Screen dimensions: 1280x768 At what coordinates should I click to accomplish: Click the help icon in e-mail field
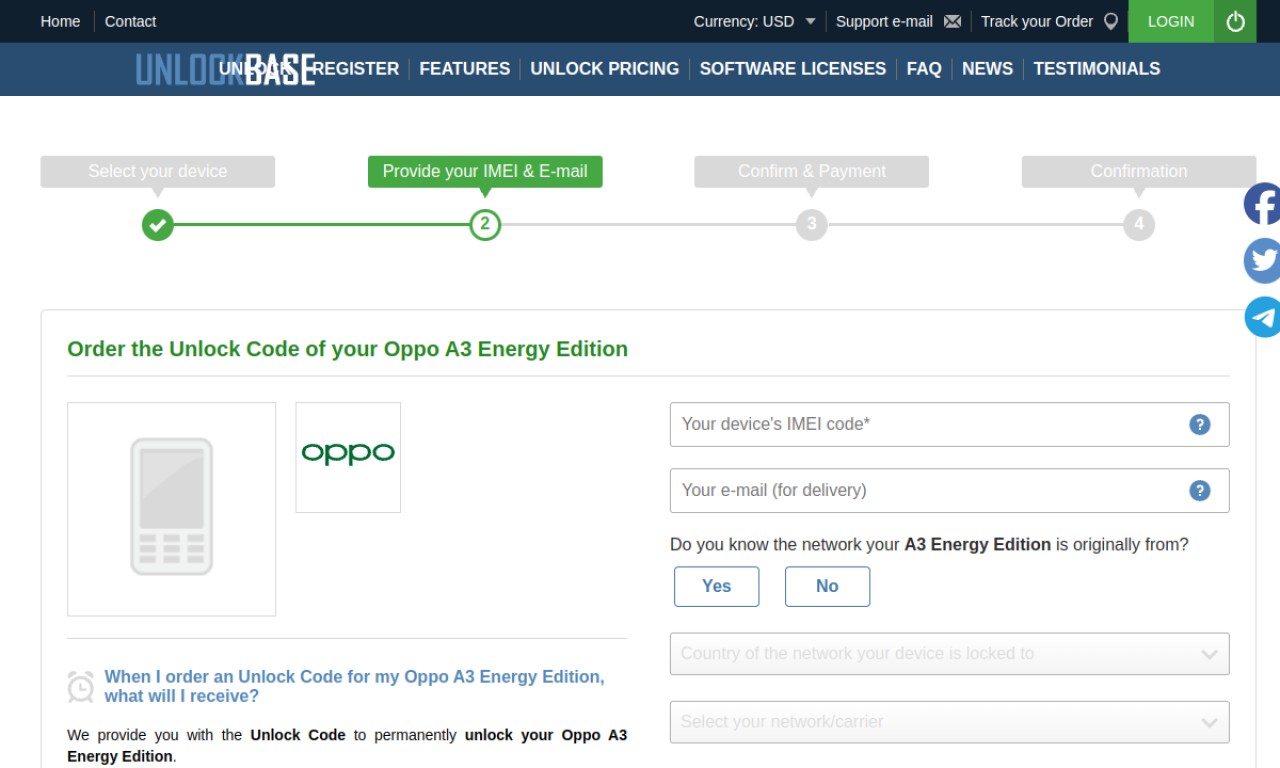point(1200,490)
